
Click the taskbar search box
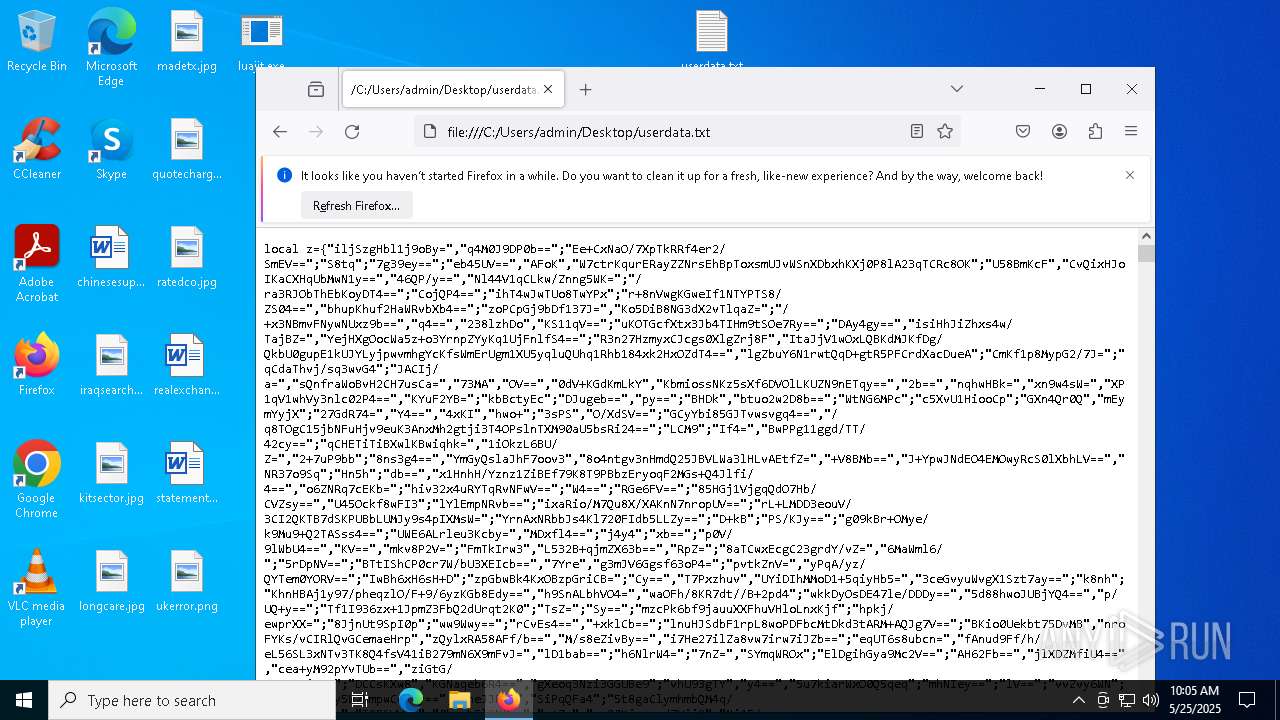[192, 700]
